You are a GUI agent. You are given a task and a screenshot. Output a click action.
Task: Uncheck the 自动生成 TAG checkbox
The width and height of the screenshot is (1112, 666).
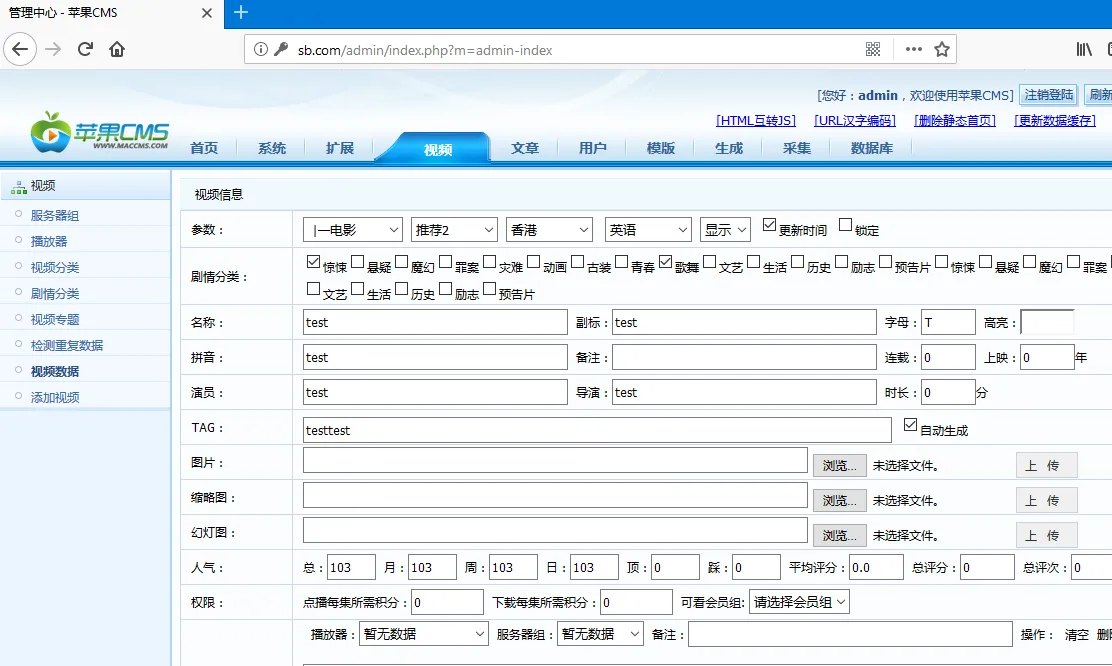(x=910, y=425)
